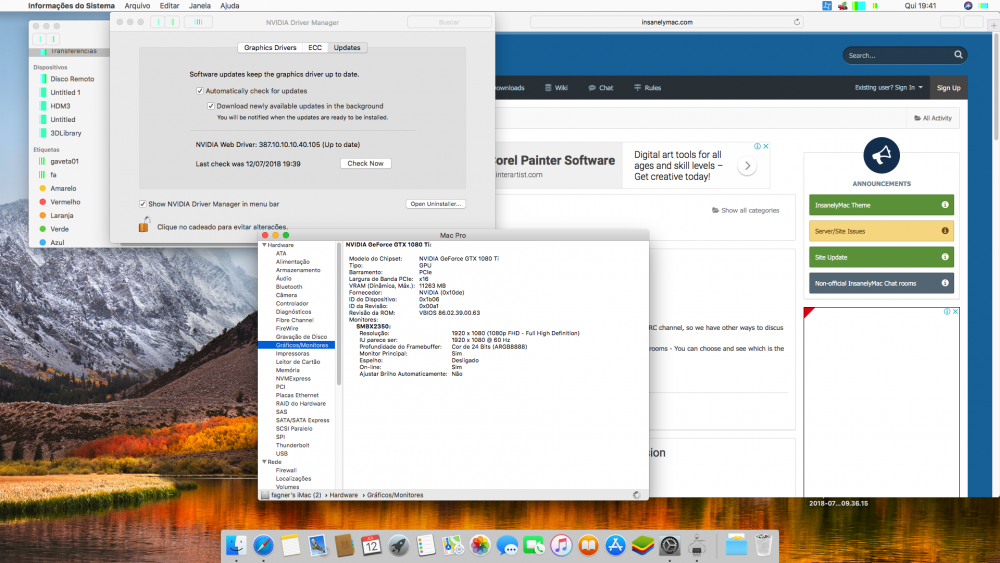This screenshot has height=563, width=1000.
Task: Select Disco Remoto in Finder sidebar
Action: tap(72, 79)
